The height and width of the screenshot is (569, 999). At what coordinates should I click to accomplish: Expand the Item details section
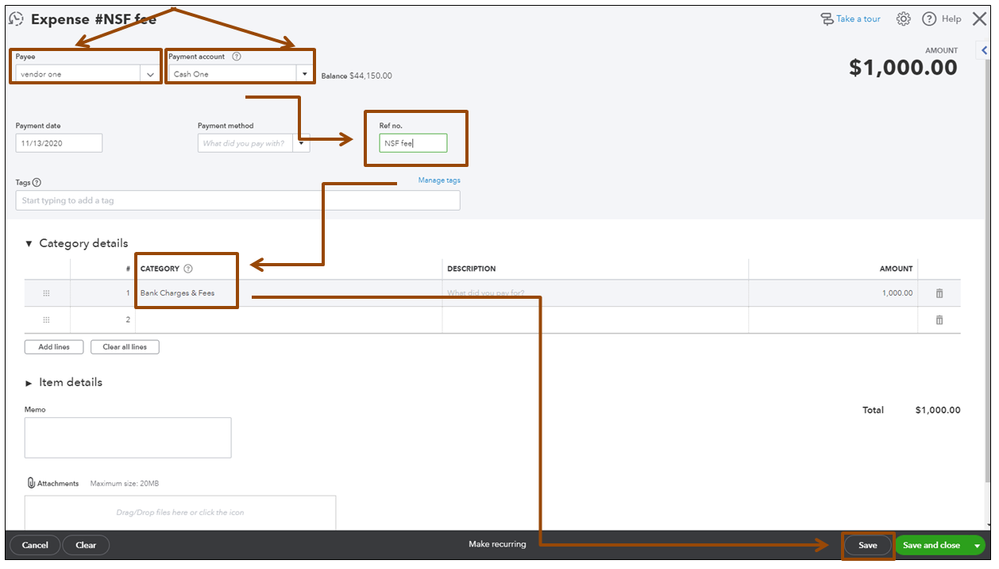tap(29, 383)
